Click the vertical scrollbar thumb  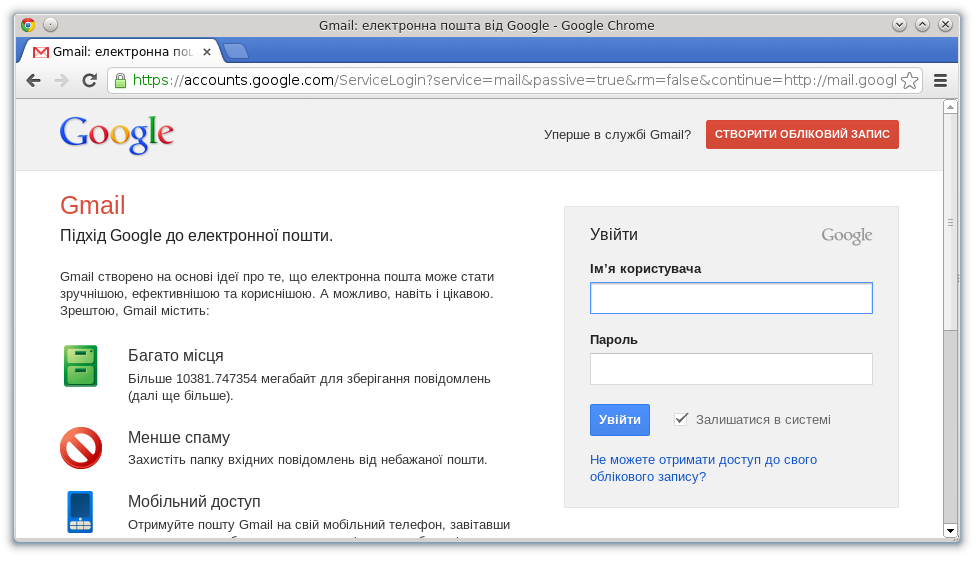951,223
